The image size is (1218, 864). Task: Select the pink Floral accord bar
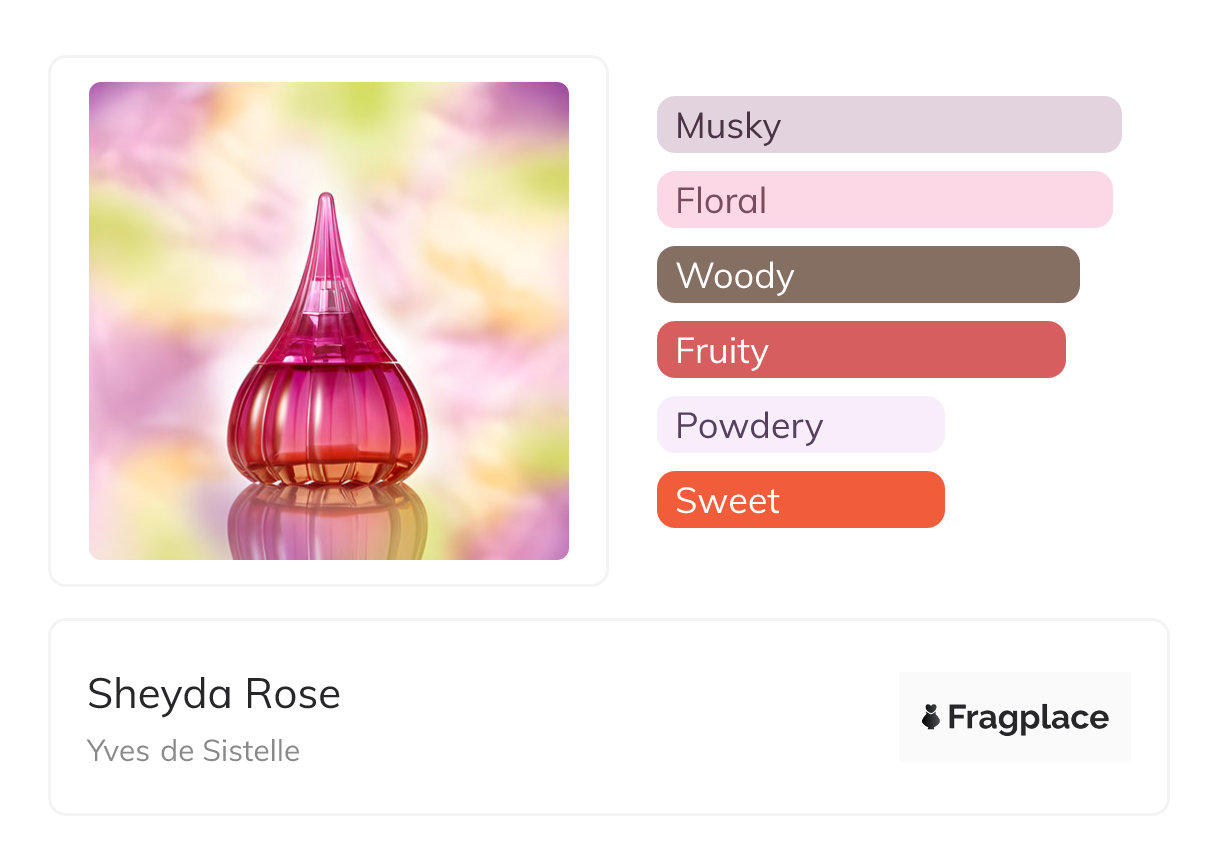coord(884,200)
